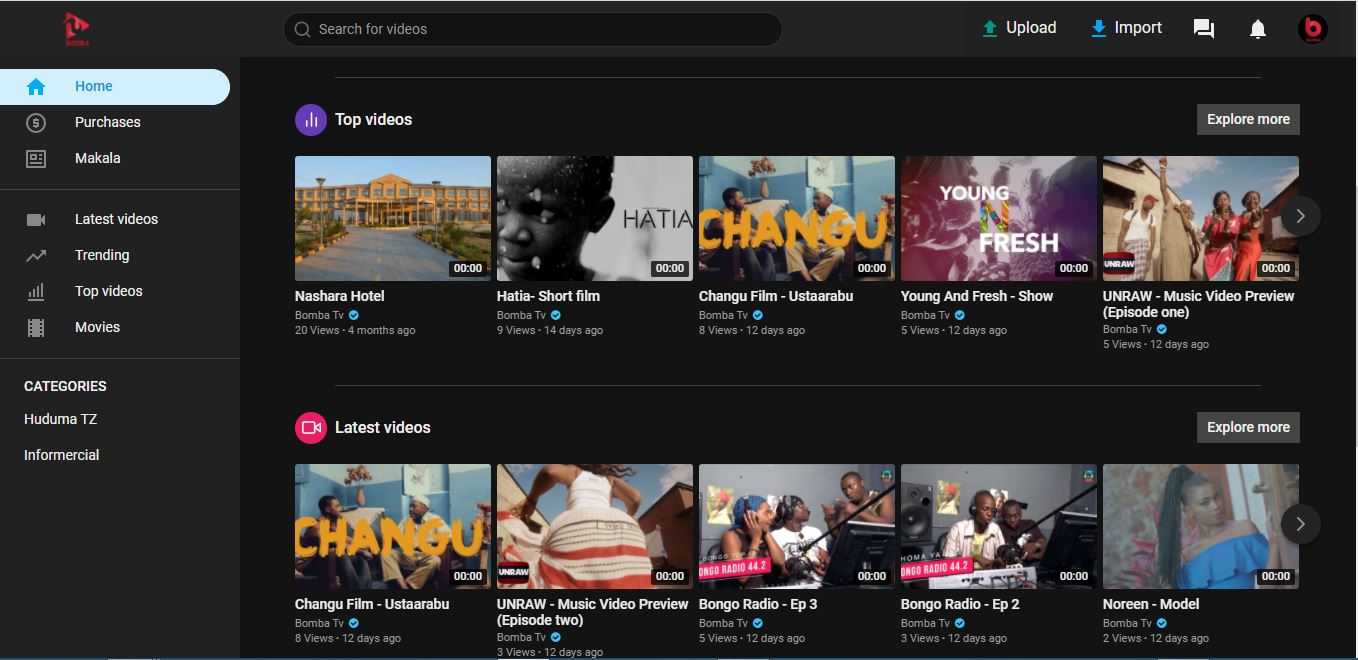This screenshot has width=1358, height=660.
Task: Click the Movies film strip icon
Action: (36, 327)
